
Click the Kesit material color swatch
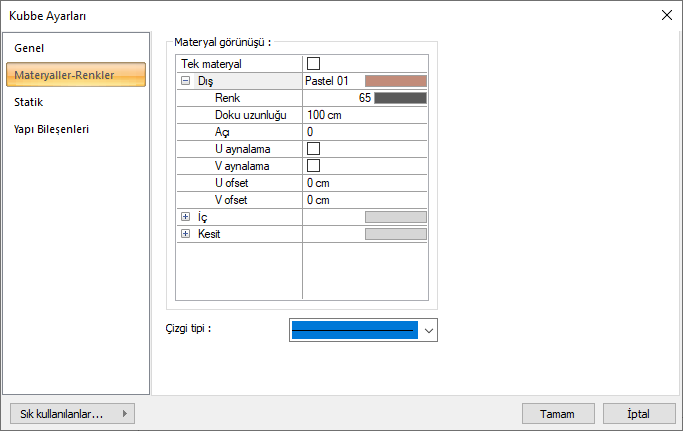pyautogui.click(x=396, y=234)
